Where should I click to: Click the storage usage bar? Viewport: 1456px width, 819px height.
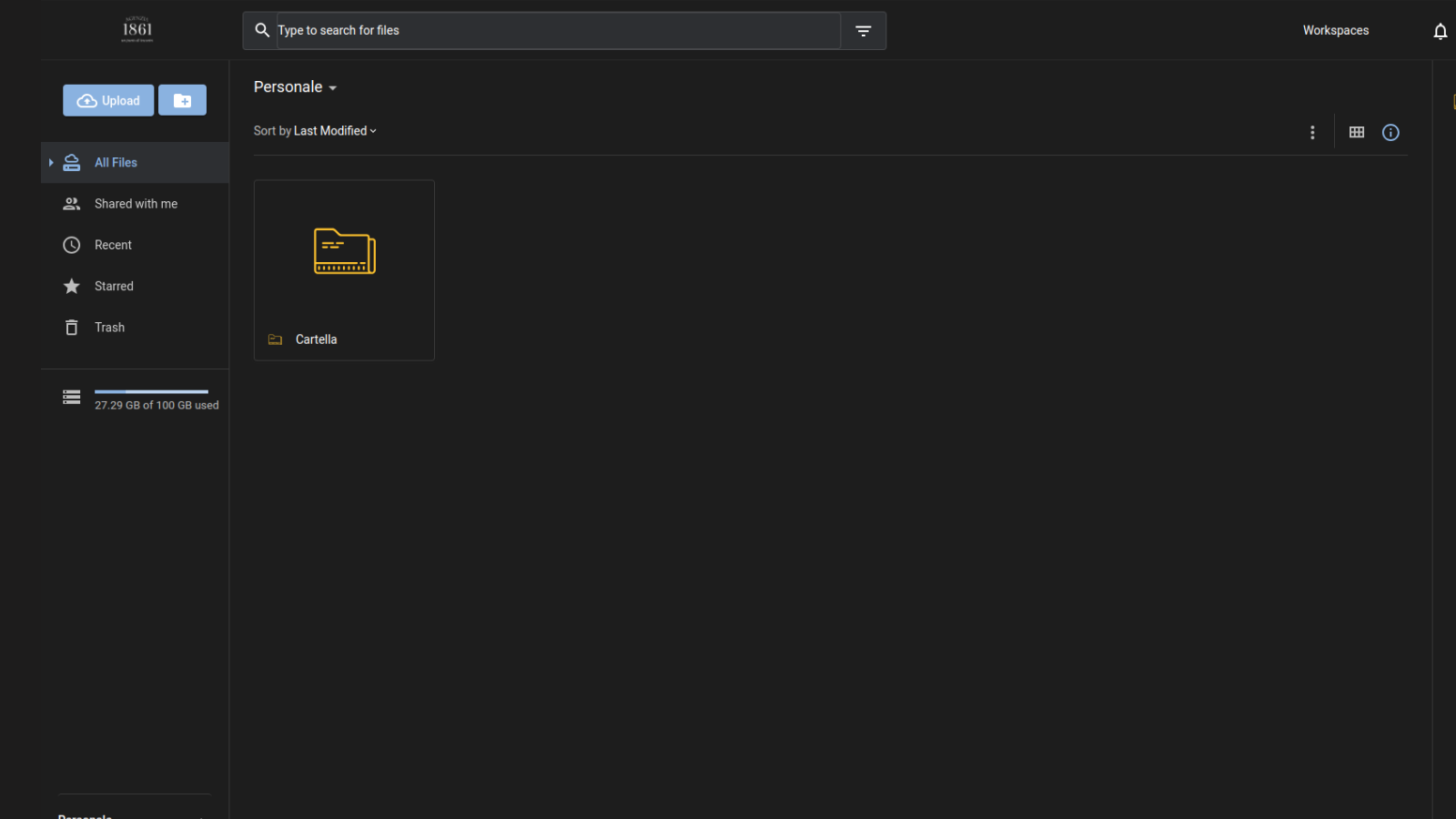point(151,392)
